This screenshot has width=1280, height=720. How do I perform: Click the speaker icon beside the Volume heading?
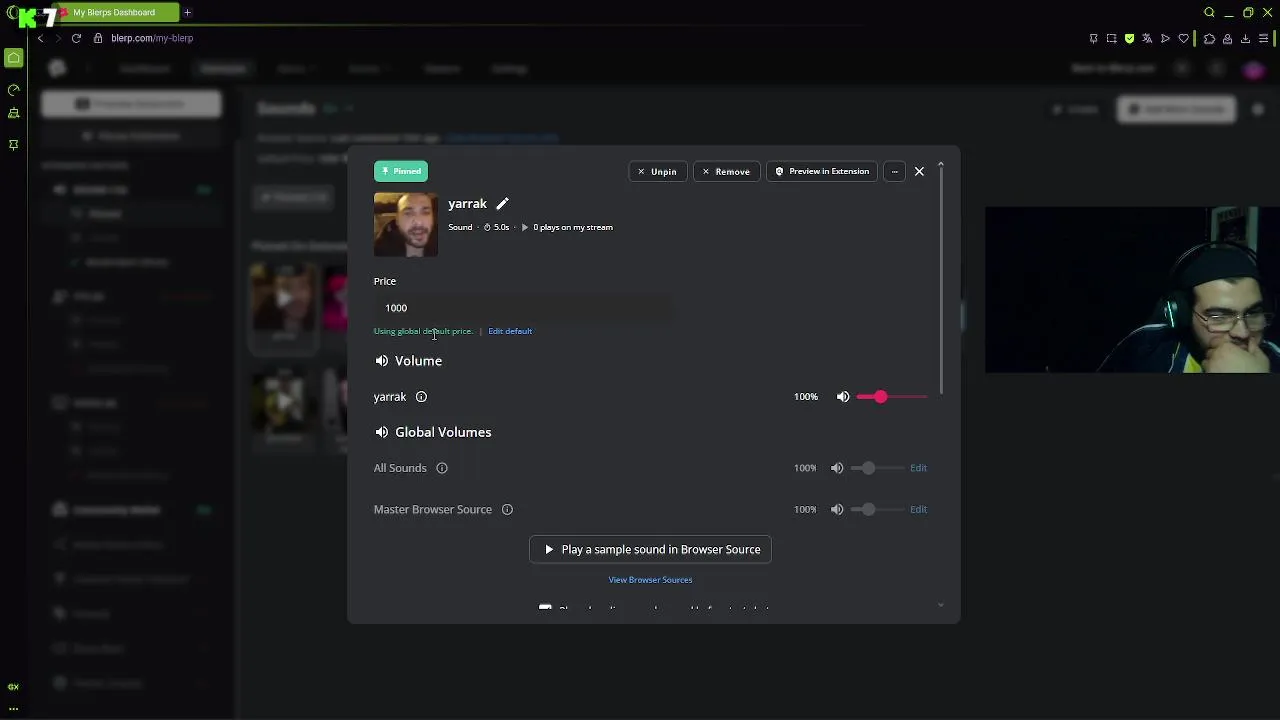381,361
